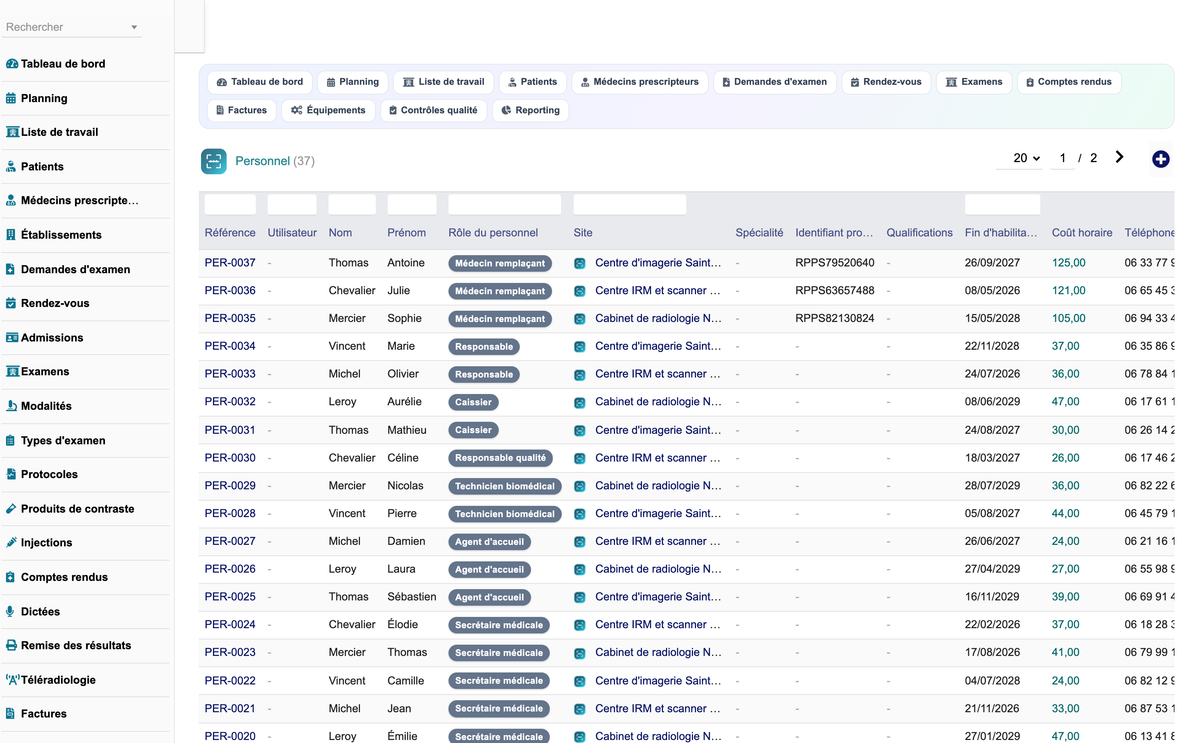Click Secrétaire médicale badge for PER-0022
This screenshot has width=1200, height=743.
pyautogui.click(x=499, y=681)
